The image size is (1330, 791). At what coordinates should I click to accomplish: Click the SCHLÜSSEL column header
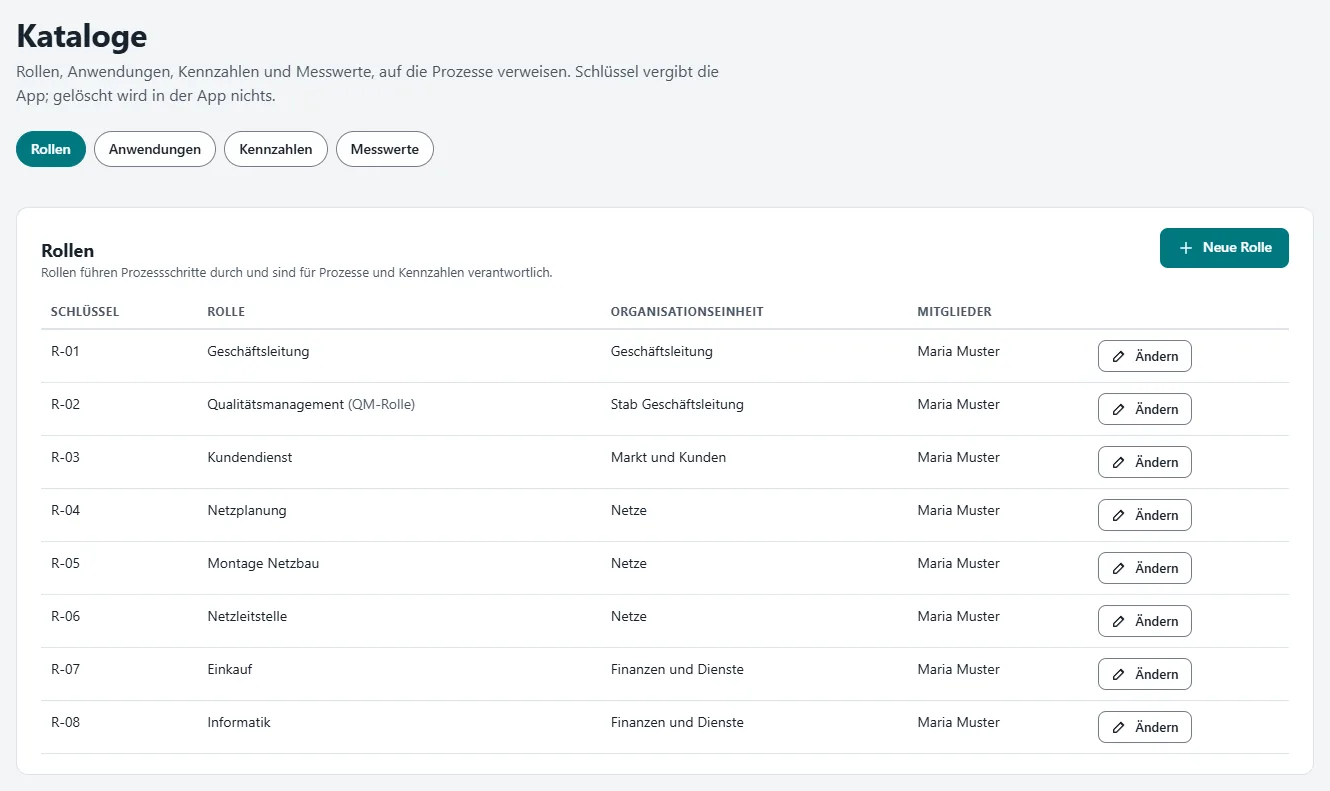[85, 312]
